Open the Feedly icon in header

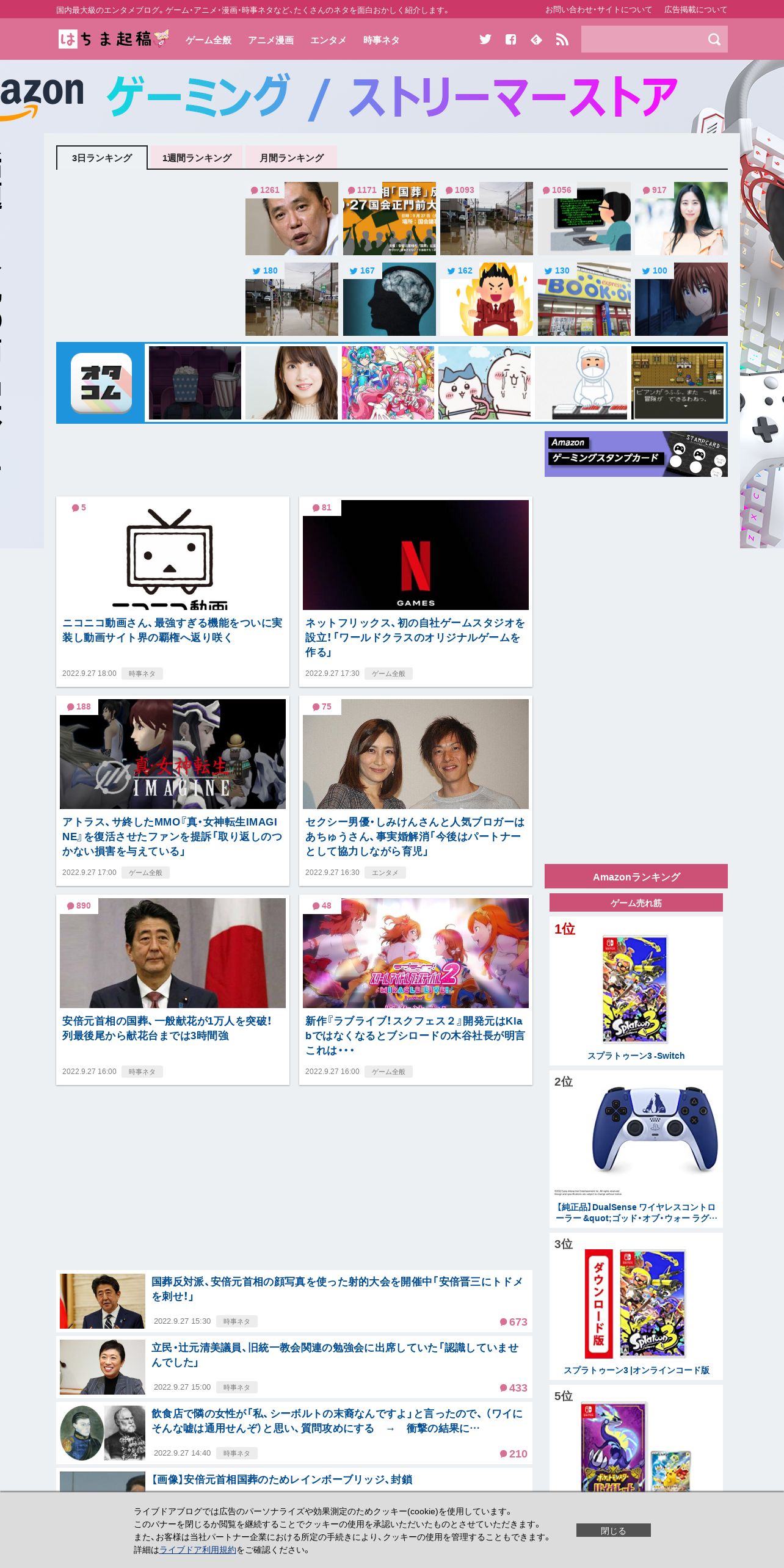[x=536, y=40]
